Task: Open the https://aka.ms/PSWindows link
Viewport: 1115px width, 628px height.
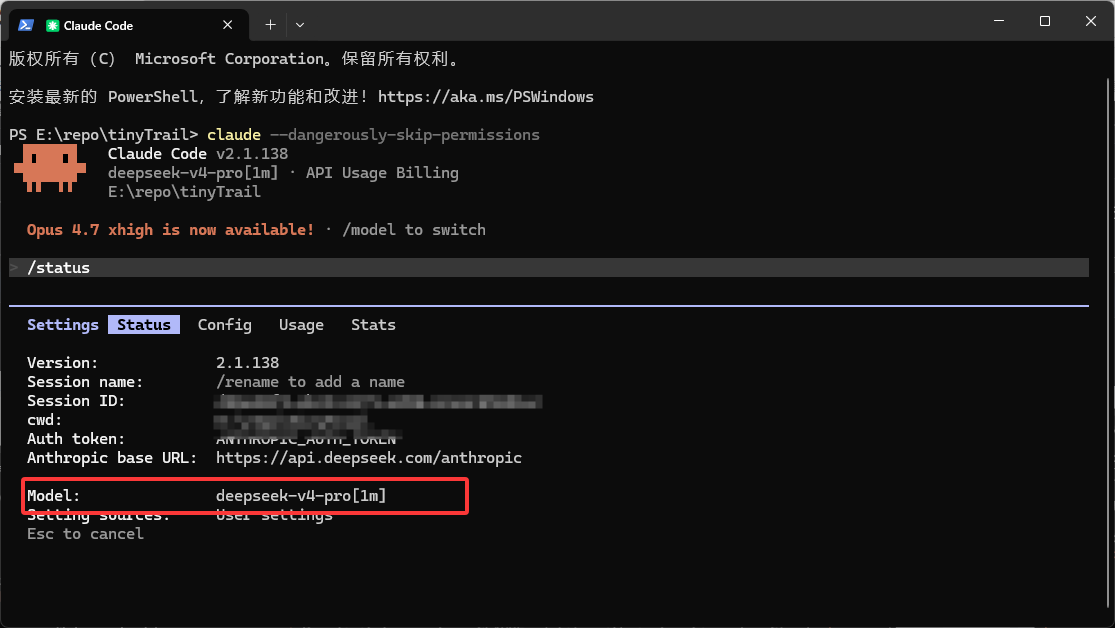Action: [486, 97]
